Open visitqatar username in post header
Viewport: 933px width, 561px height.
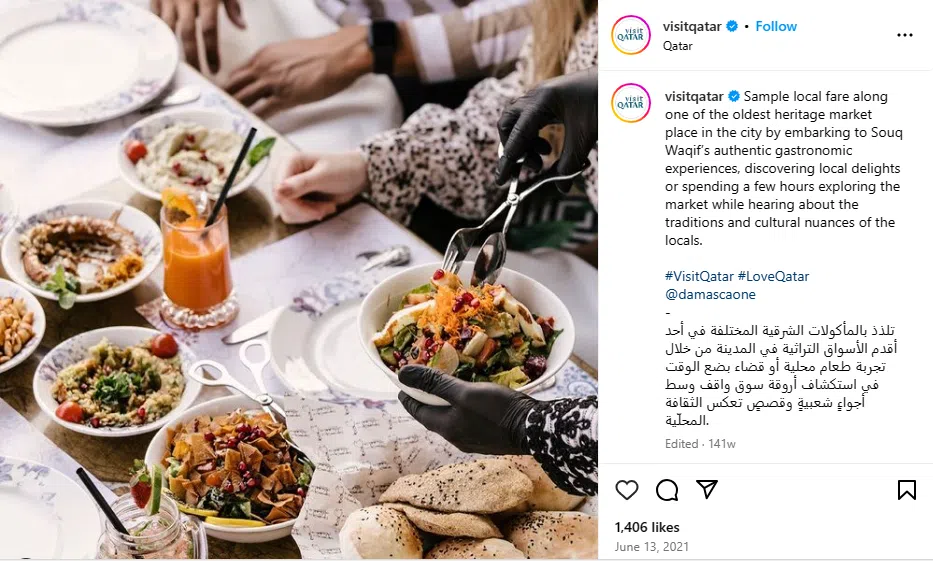coord(692,26)
